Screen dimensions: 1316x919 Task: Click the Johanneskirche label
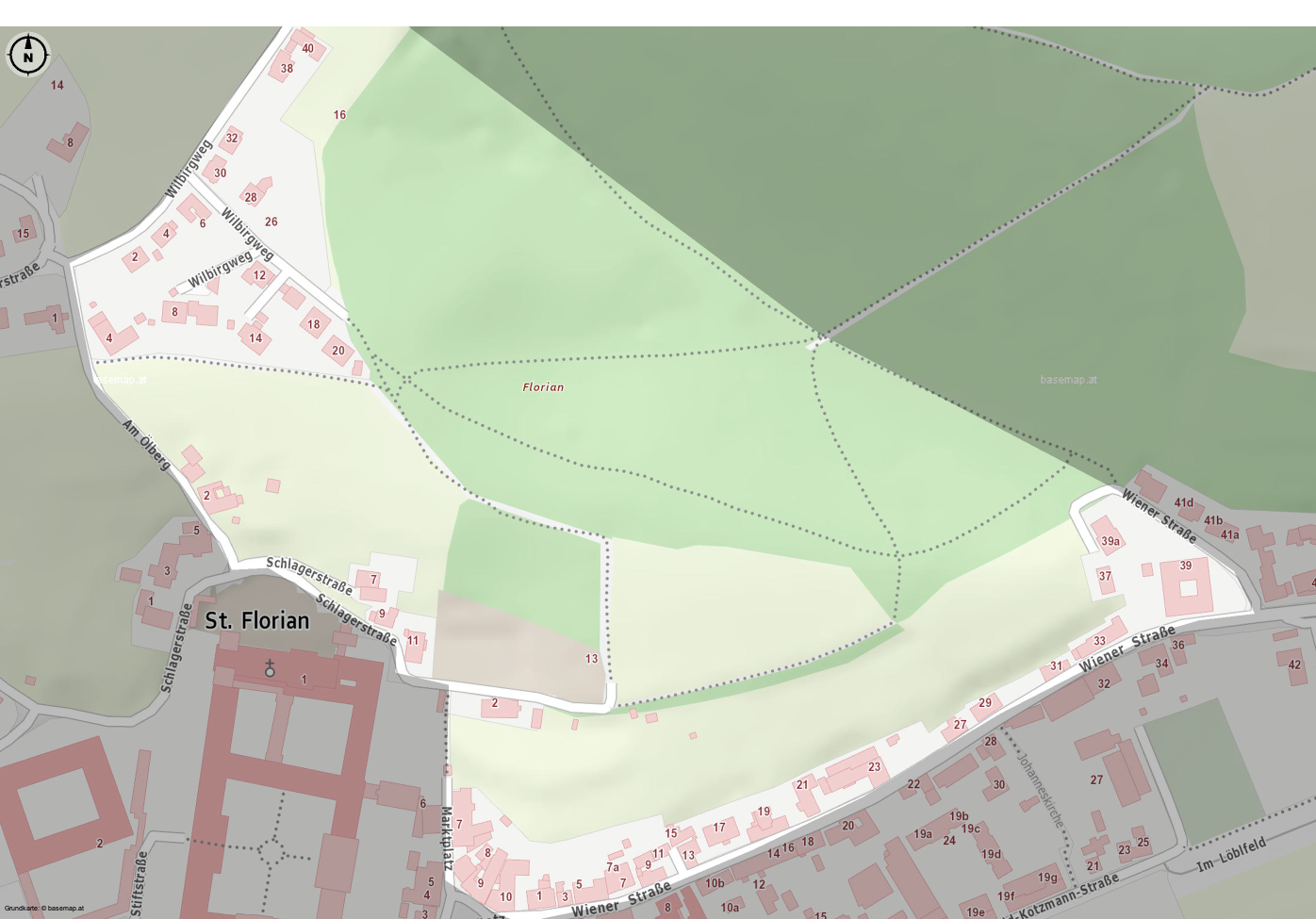[x=1040, y=791]
